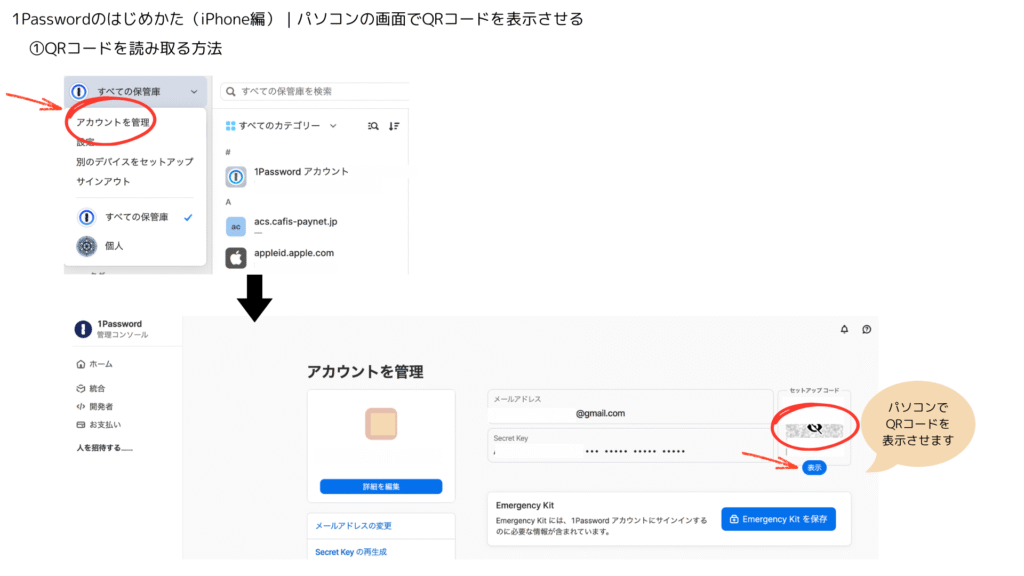Open the appleid.apple.com login item
This screenshot has width=1024, height=576.
coord(316,257)
